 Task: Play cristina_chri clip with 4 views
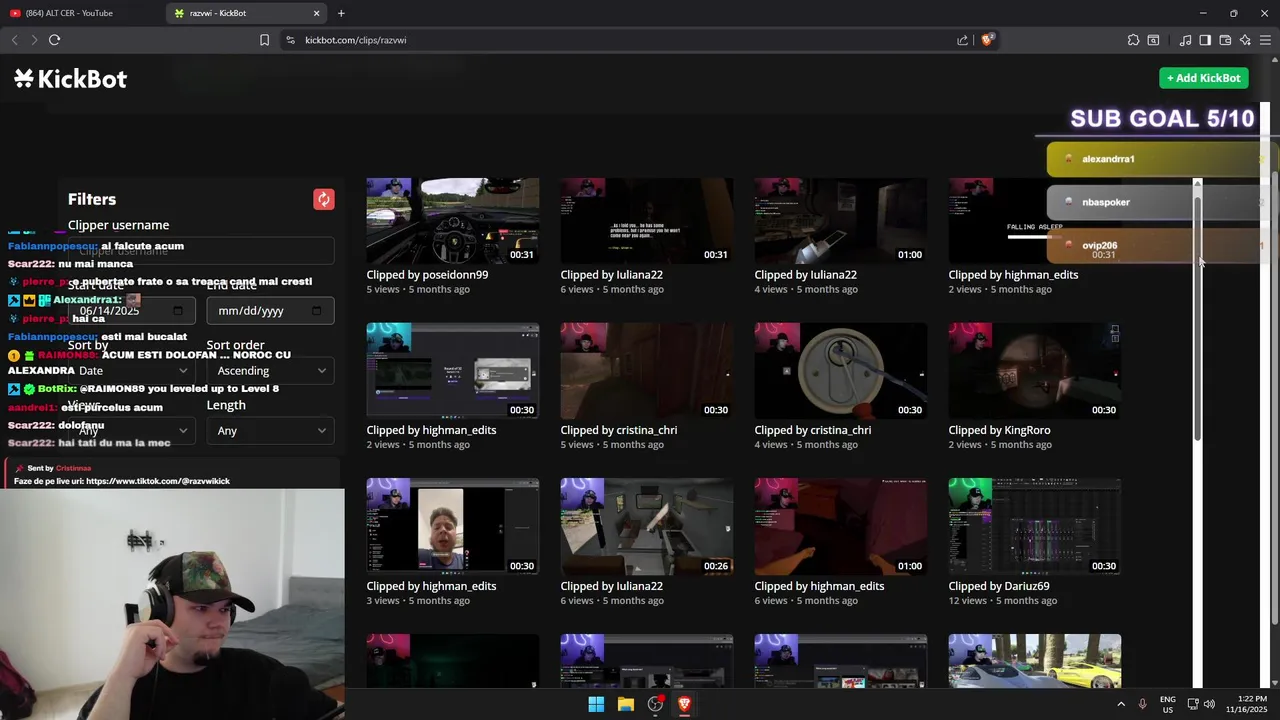coord(840,371)
